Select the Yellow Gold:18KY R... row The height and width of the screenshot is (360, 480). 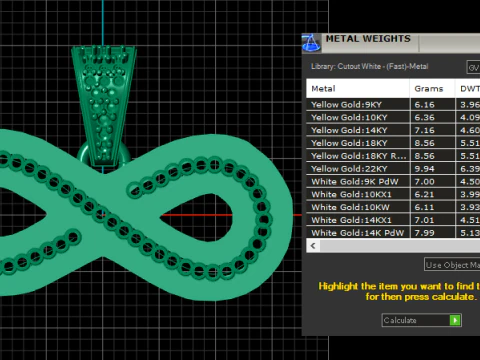393,156
